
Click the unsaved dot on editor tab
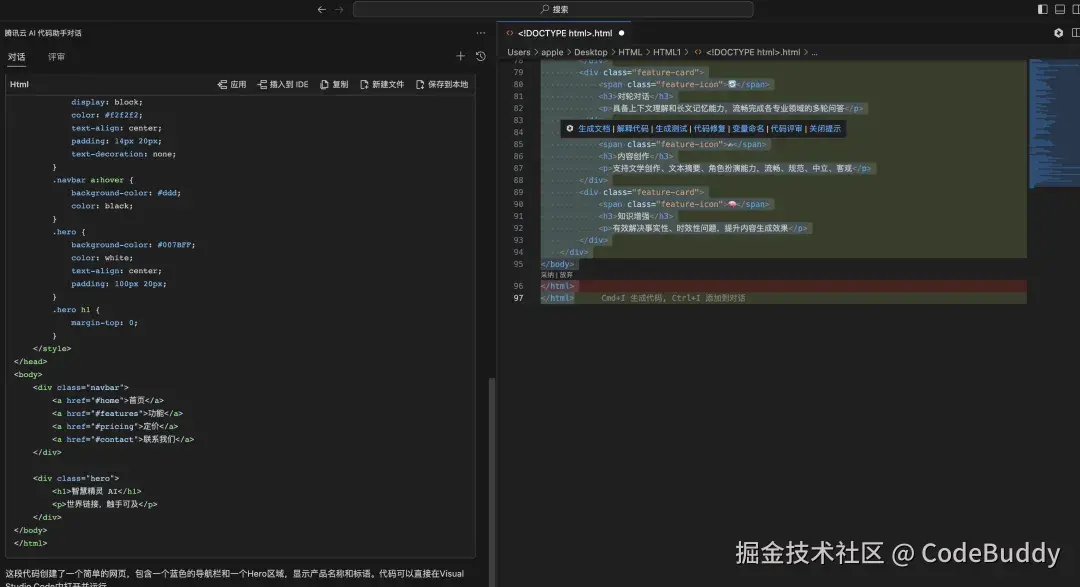[x=621, y=33]
